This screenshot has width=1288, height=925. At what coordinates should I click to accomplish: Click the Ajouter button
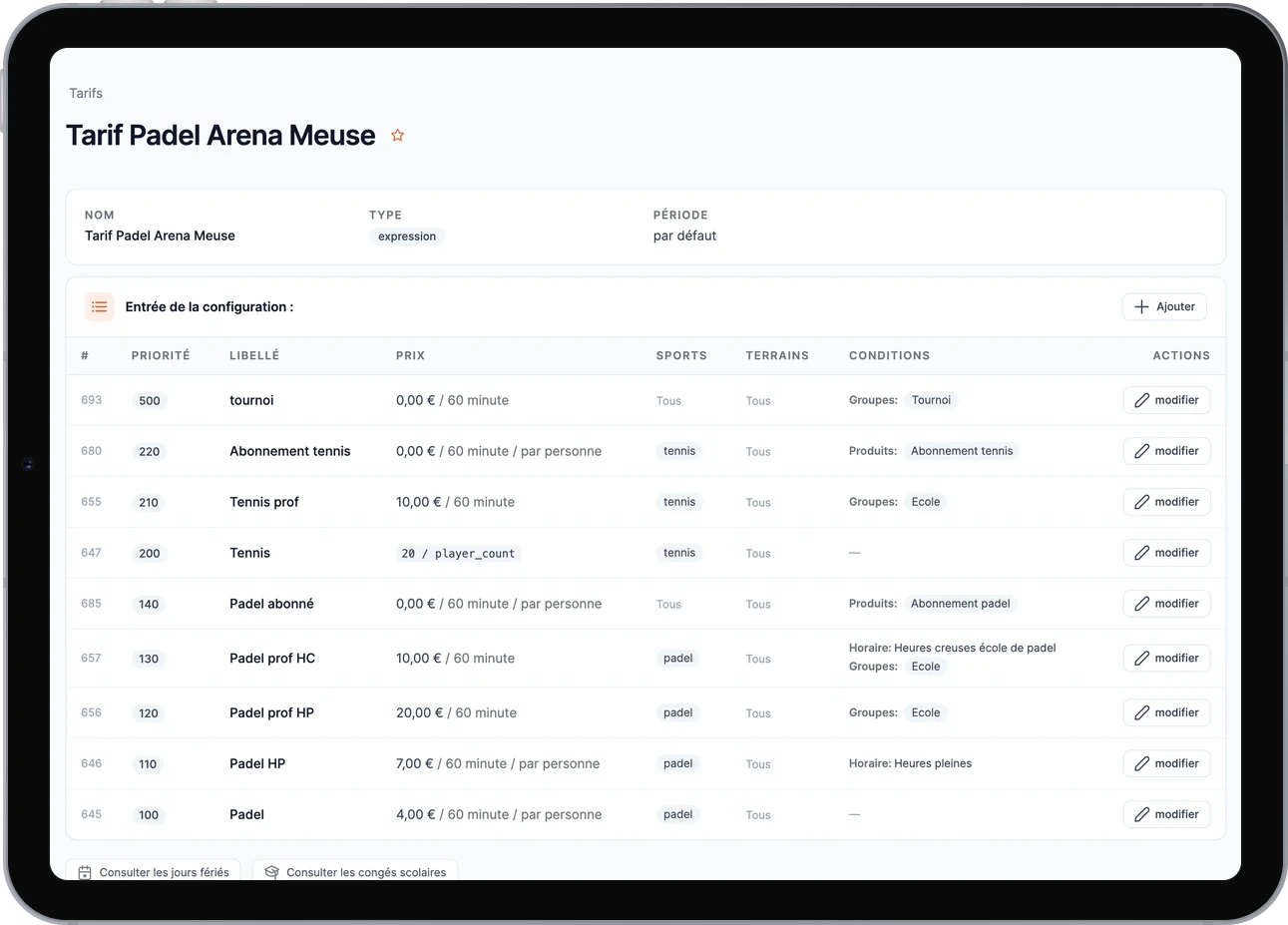click(1164, 307)
